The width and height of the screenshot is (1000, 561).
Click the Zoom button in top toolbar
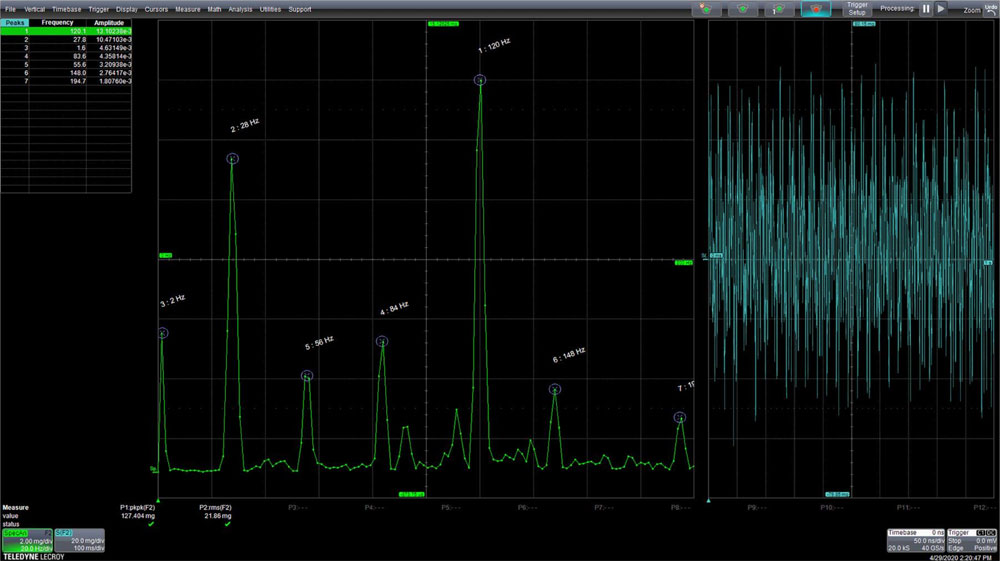click(x=972, y=9)
